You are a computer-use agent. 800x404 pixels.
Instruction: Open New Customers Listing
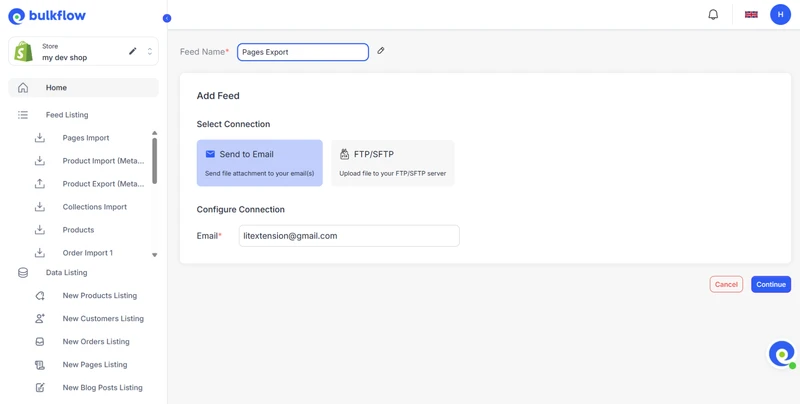[x=103, y=318]
